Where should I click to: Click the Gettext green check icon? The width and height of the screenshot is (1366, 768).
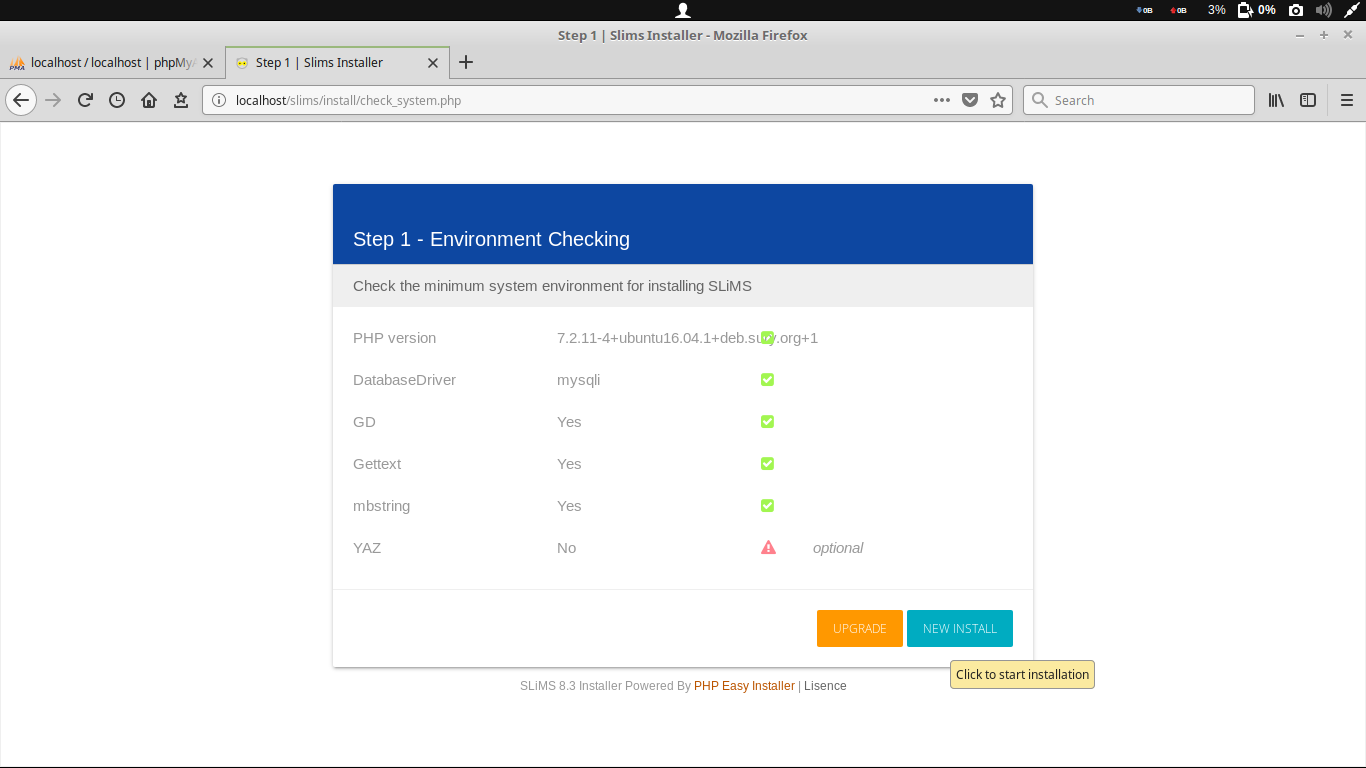point(767,464)
